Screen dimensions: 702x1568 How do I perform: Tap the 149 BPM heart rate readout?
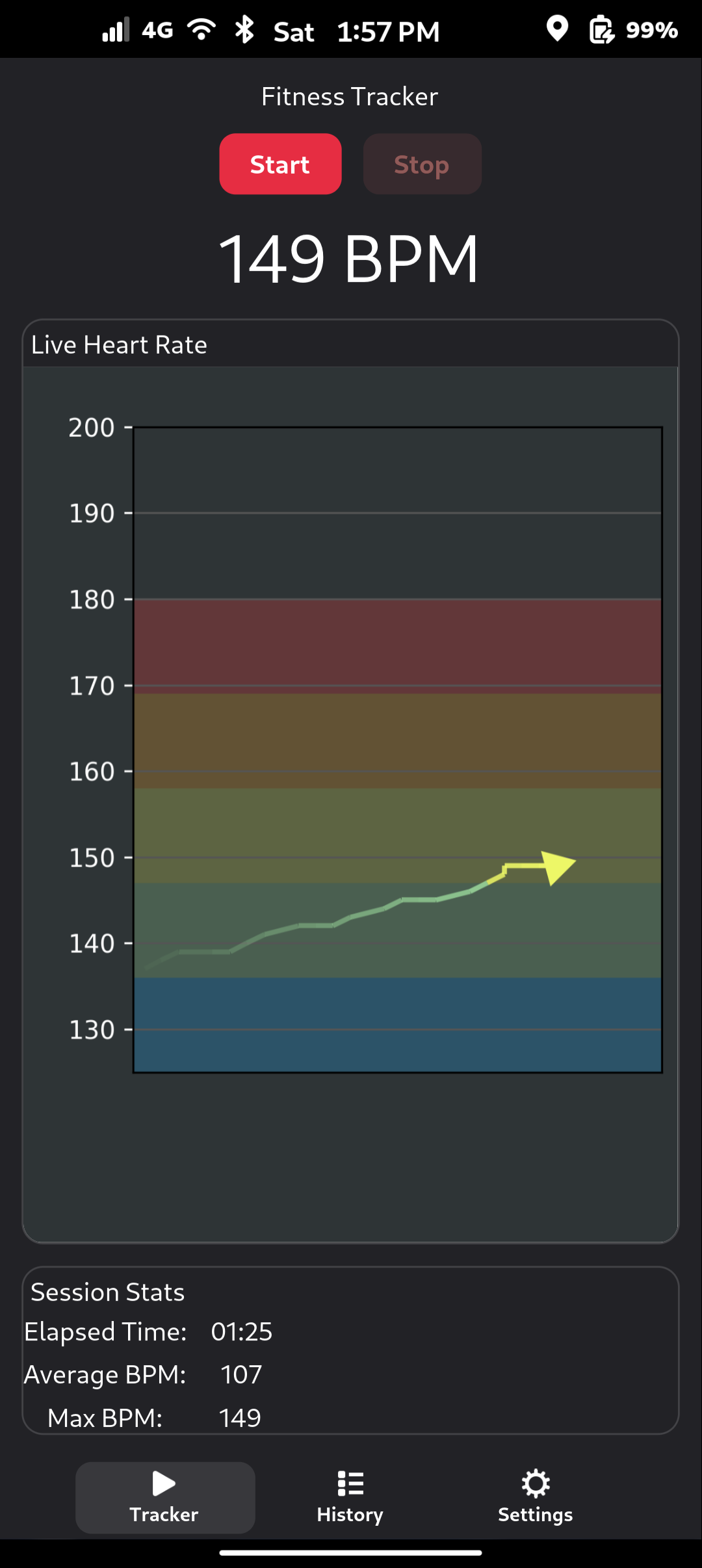(x=349, y=259)
